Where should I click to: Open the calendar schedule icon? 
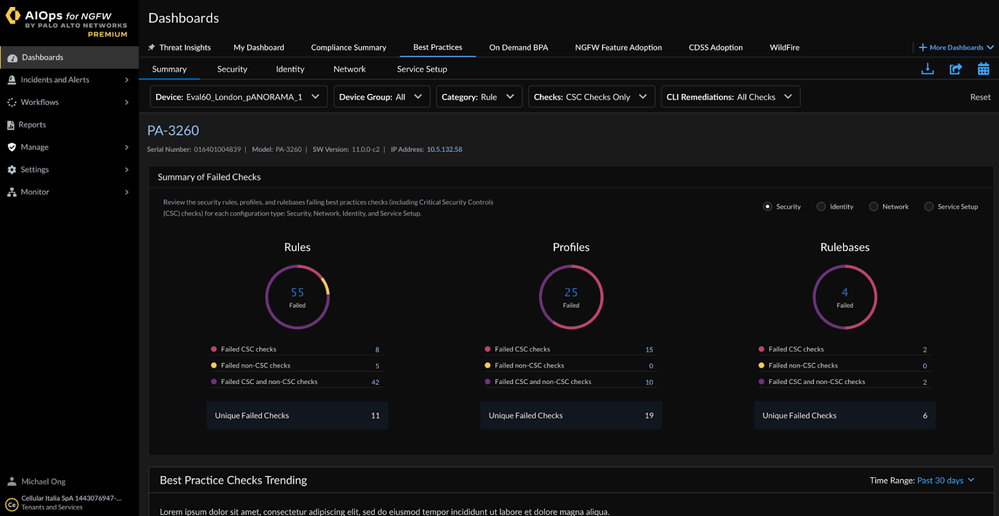pyautogui.click(x=983, y=69)
